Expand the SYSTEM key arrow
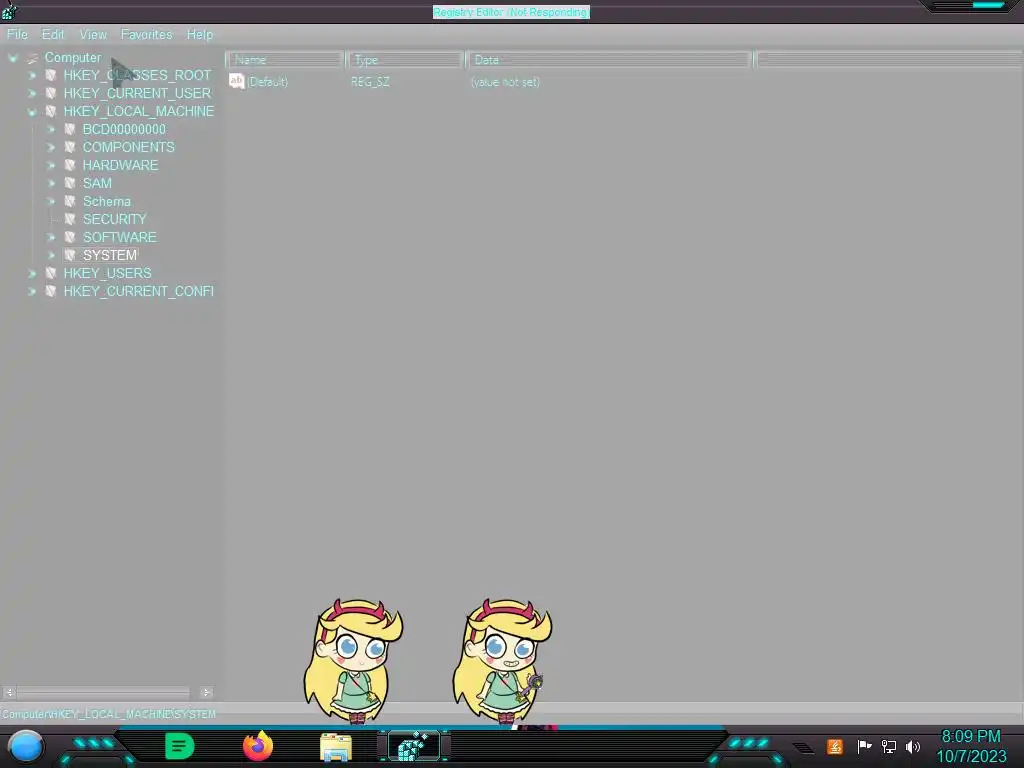The width and height of the screenshot is (1024, 768). click(x=51, y=255)
